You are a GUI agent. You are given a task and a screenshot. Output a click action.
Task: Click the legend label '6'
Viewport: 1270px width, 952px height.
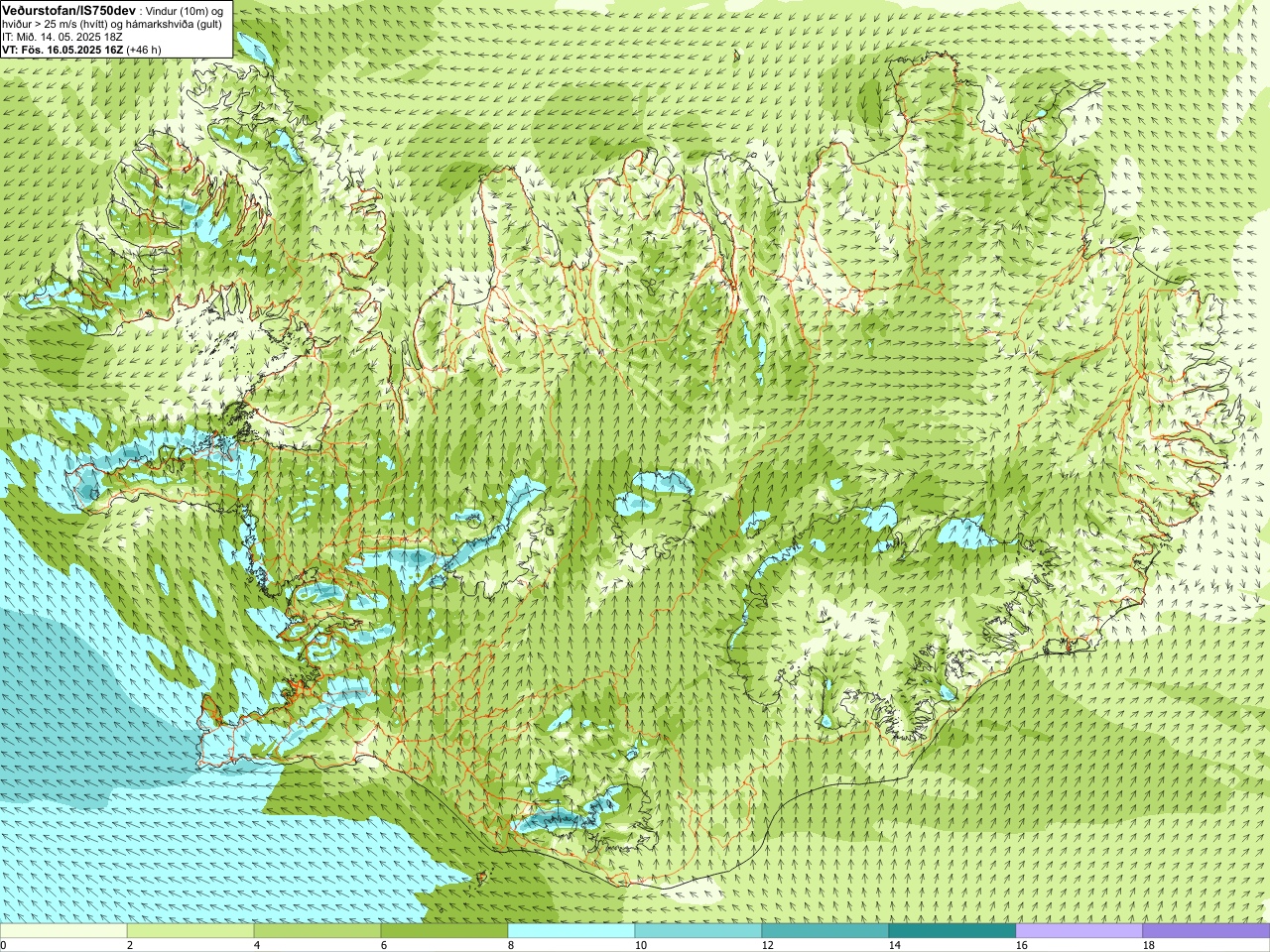coord(384,945)
